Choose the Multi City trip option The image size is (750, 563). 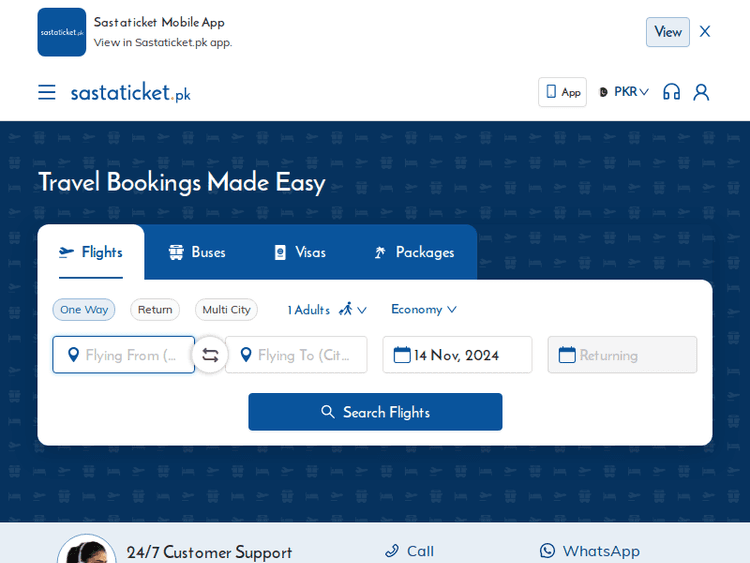(x=226, y=310)
